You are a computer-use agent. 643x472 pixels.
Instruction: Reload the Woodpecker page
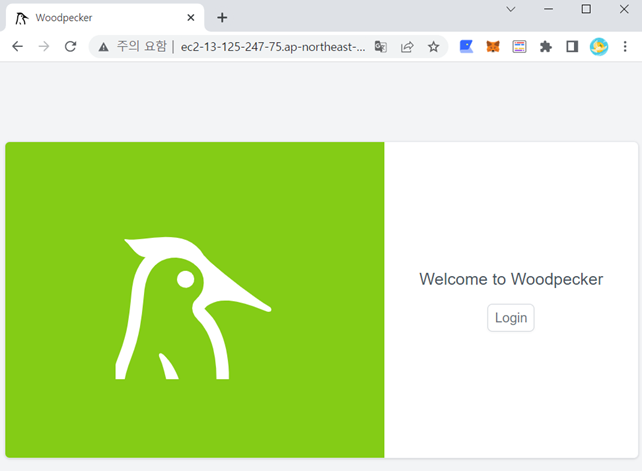pos(71,47)
